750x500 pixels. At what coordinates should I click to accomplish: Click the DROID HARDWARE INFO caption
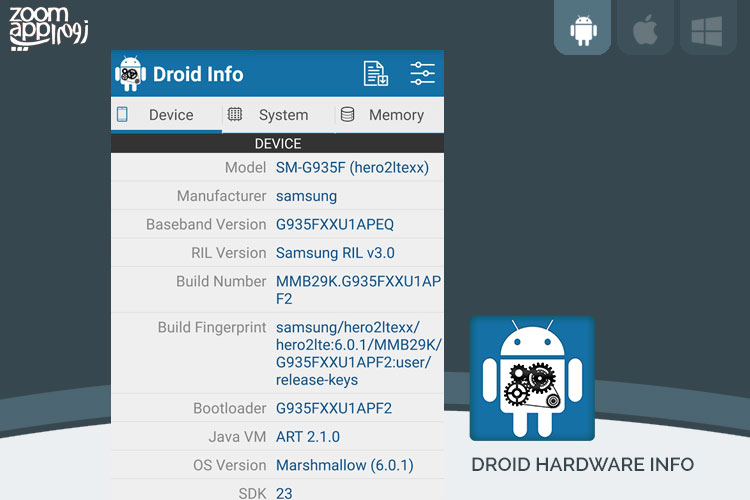583,465
